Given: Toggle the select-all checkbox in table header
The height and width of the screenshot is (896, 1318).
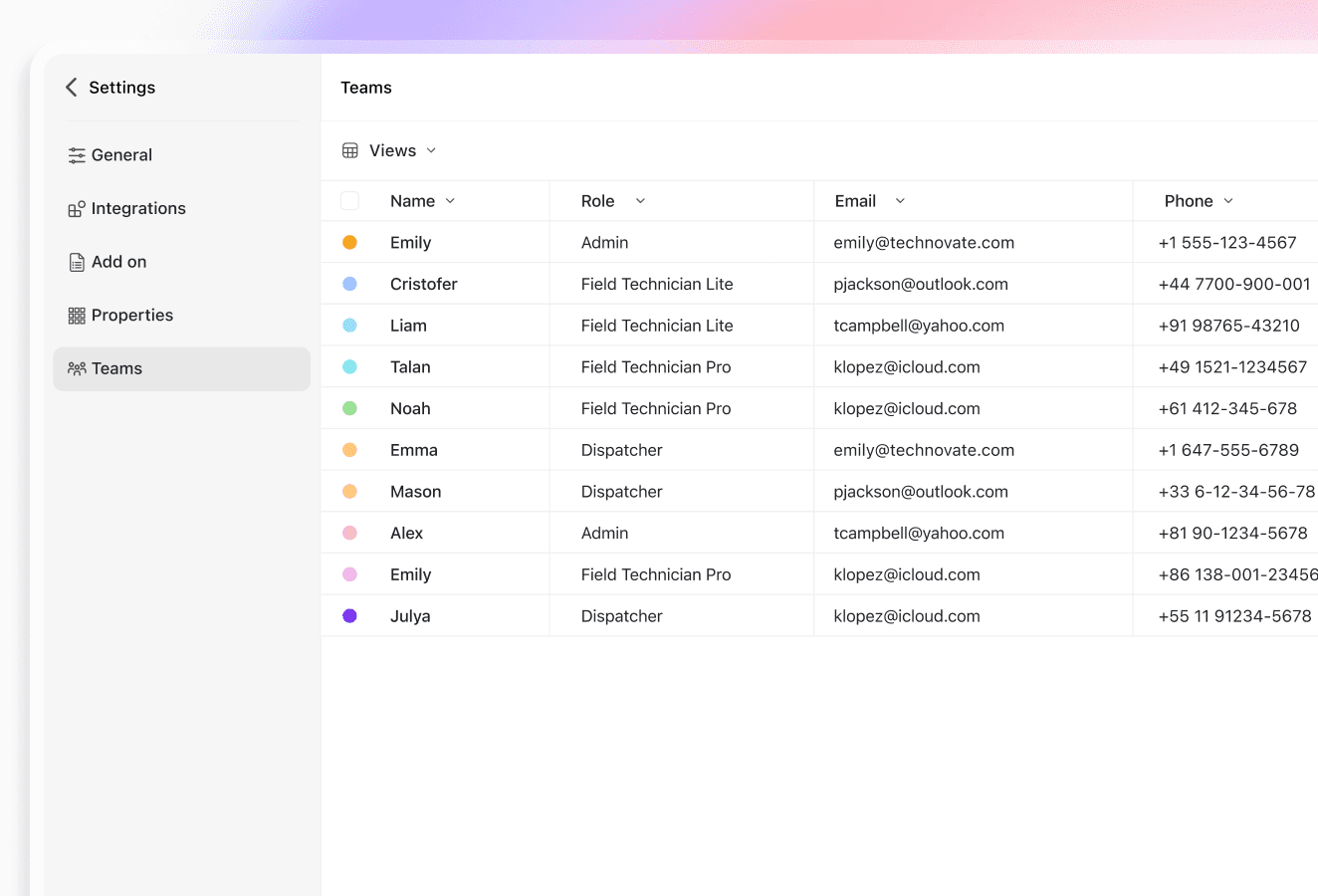Looking at the screenshot, I should (x=349, y=200).
